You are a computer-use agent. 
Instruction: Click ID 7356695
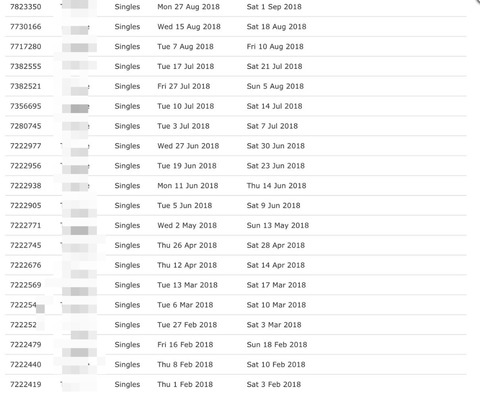pyautogui.click(x=26, y=106)
